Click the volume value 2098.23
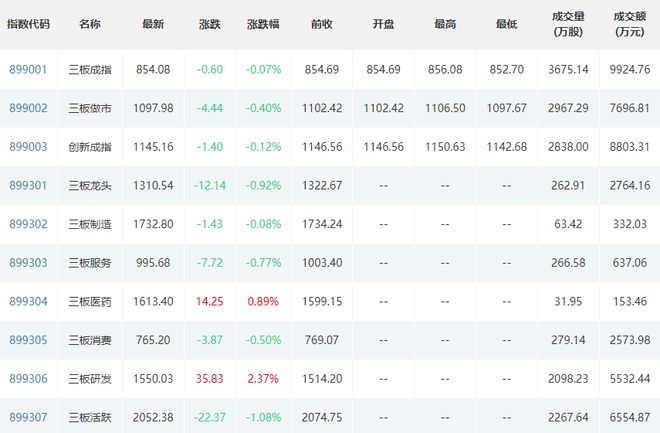660x433 pixels. coord(568,379)
